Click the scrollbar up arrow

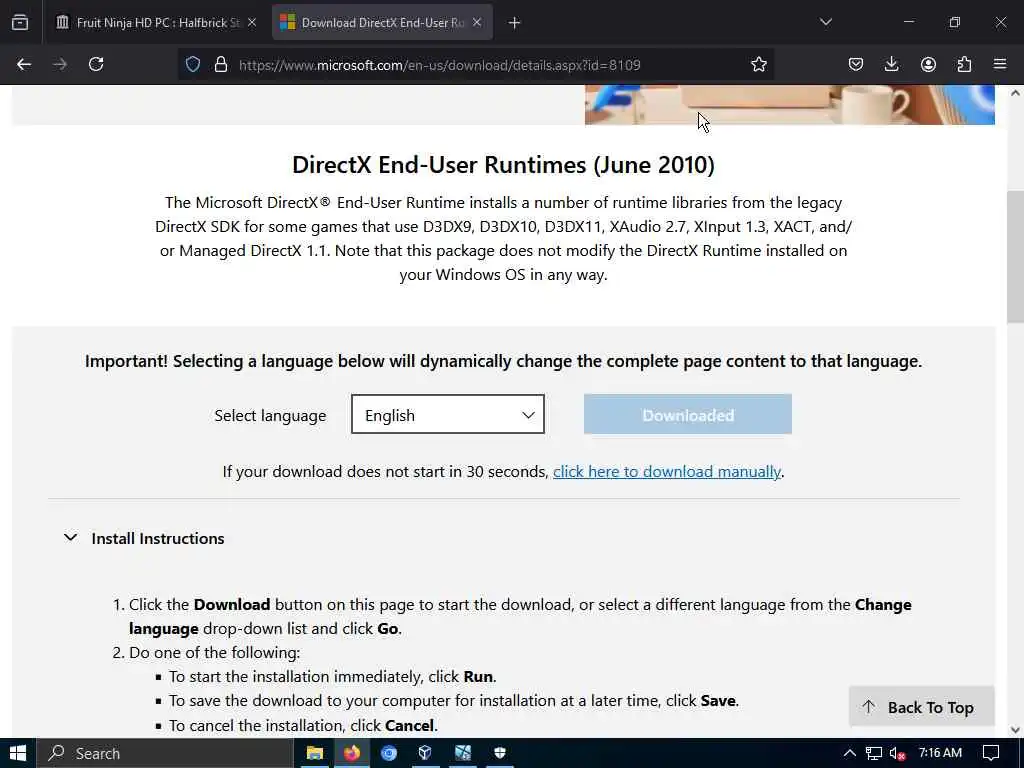1015,93
